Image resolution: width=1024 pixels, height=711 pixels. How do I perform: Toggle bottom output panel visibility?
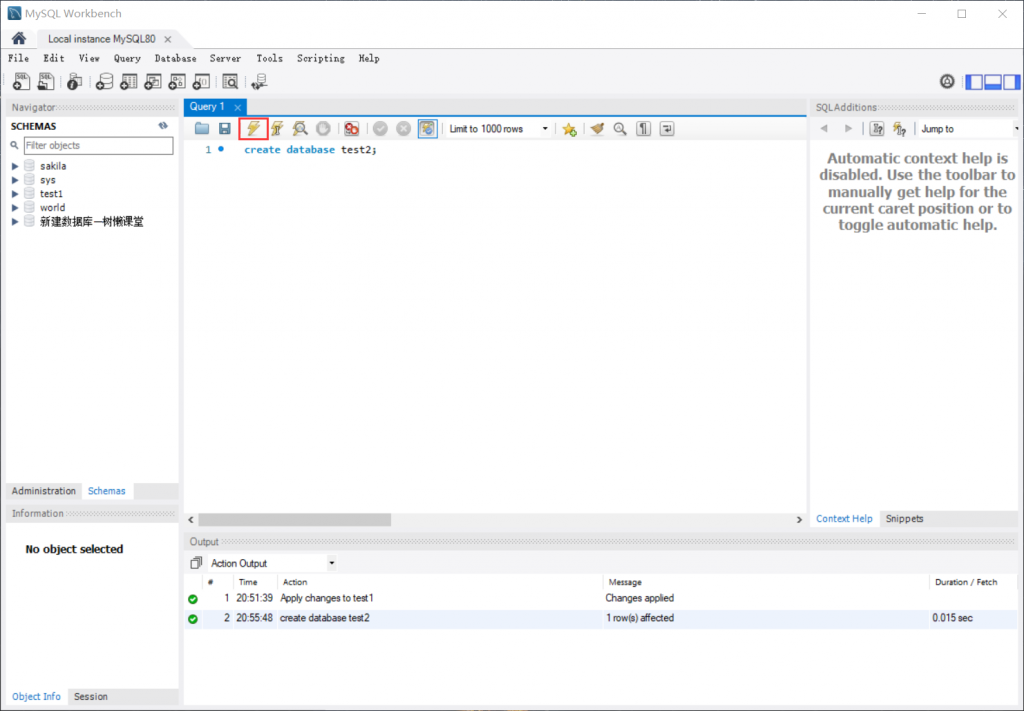(993, 82)
